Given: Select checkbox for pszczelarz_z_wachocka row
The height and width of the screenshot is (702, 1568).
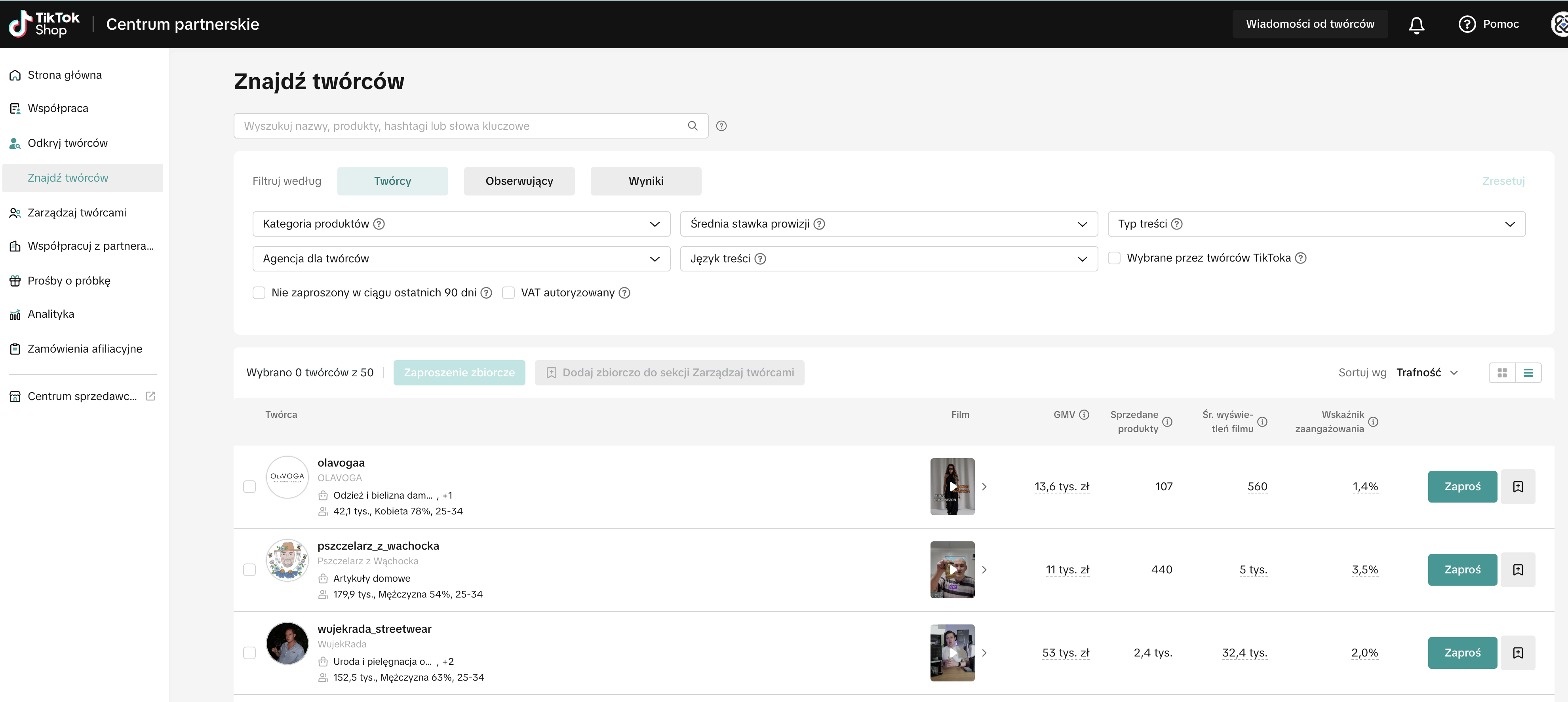Looking at the screenshot, I should pyautogui.click(x=249, y=570).
